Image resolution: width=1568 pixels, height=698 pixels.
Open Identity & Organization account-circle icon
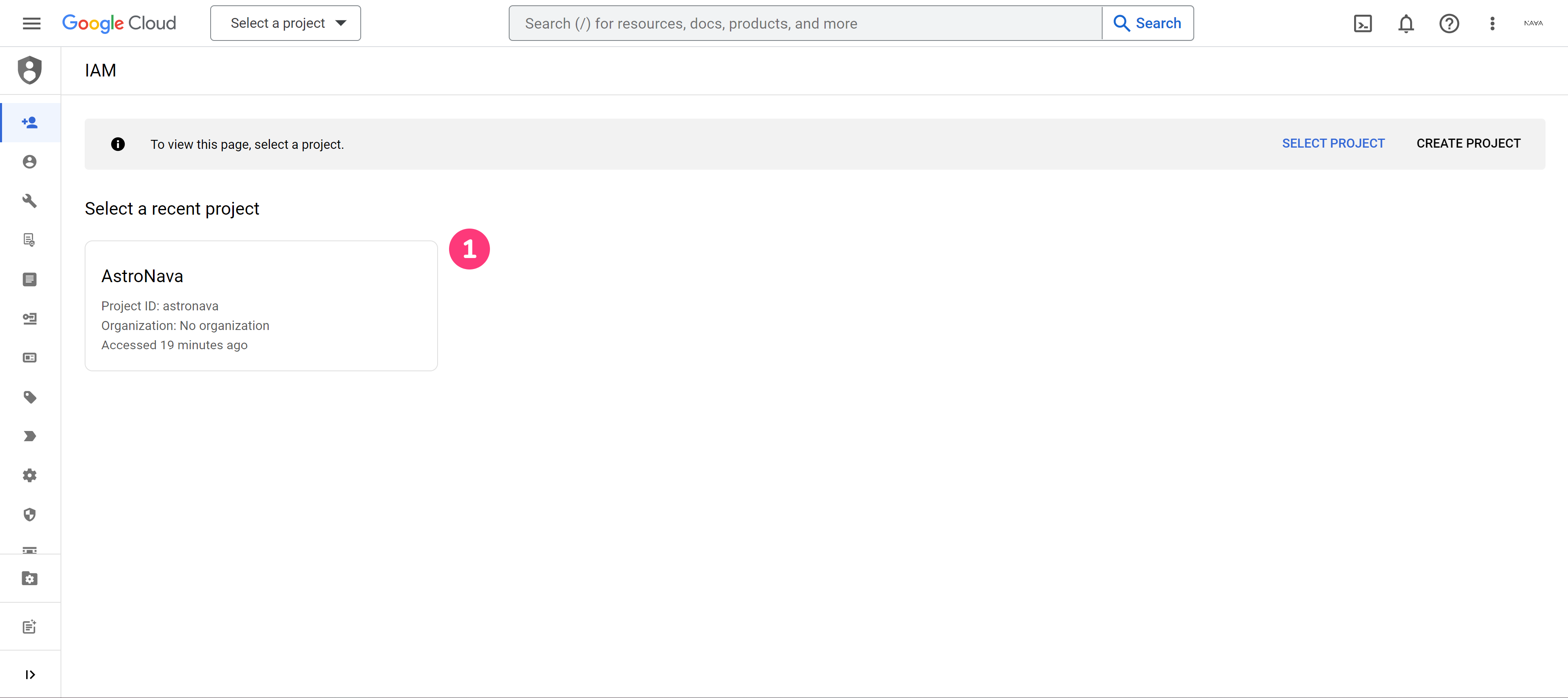[30, 161]
